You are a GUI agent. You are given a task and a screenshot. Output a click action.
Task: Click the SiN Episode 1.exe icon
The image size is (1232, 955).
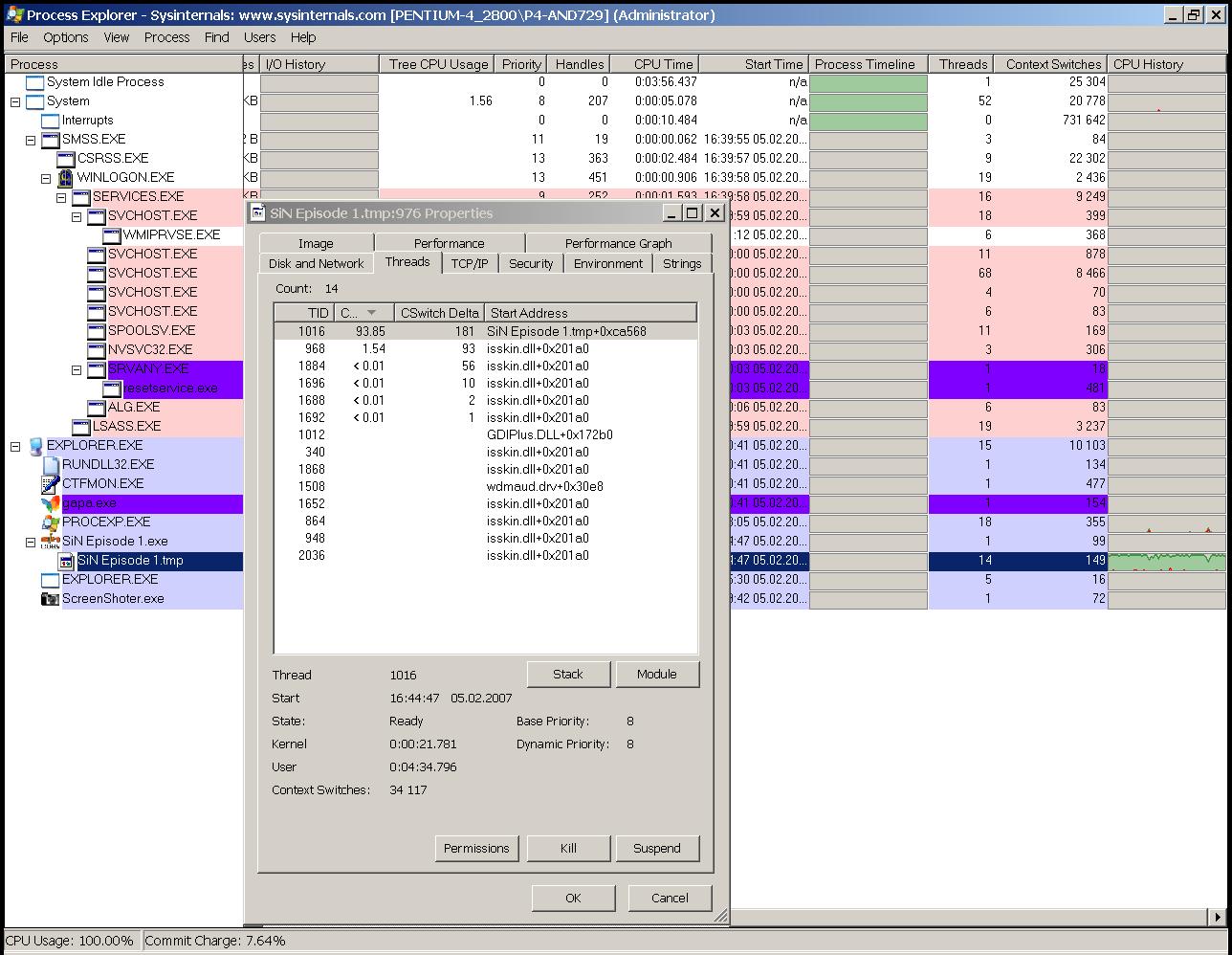pos(51,542)
